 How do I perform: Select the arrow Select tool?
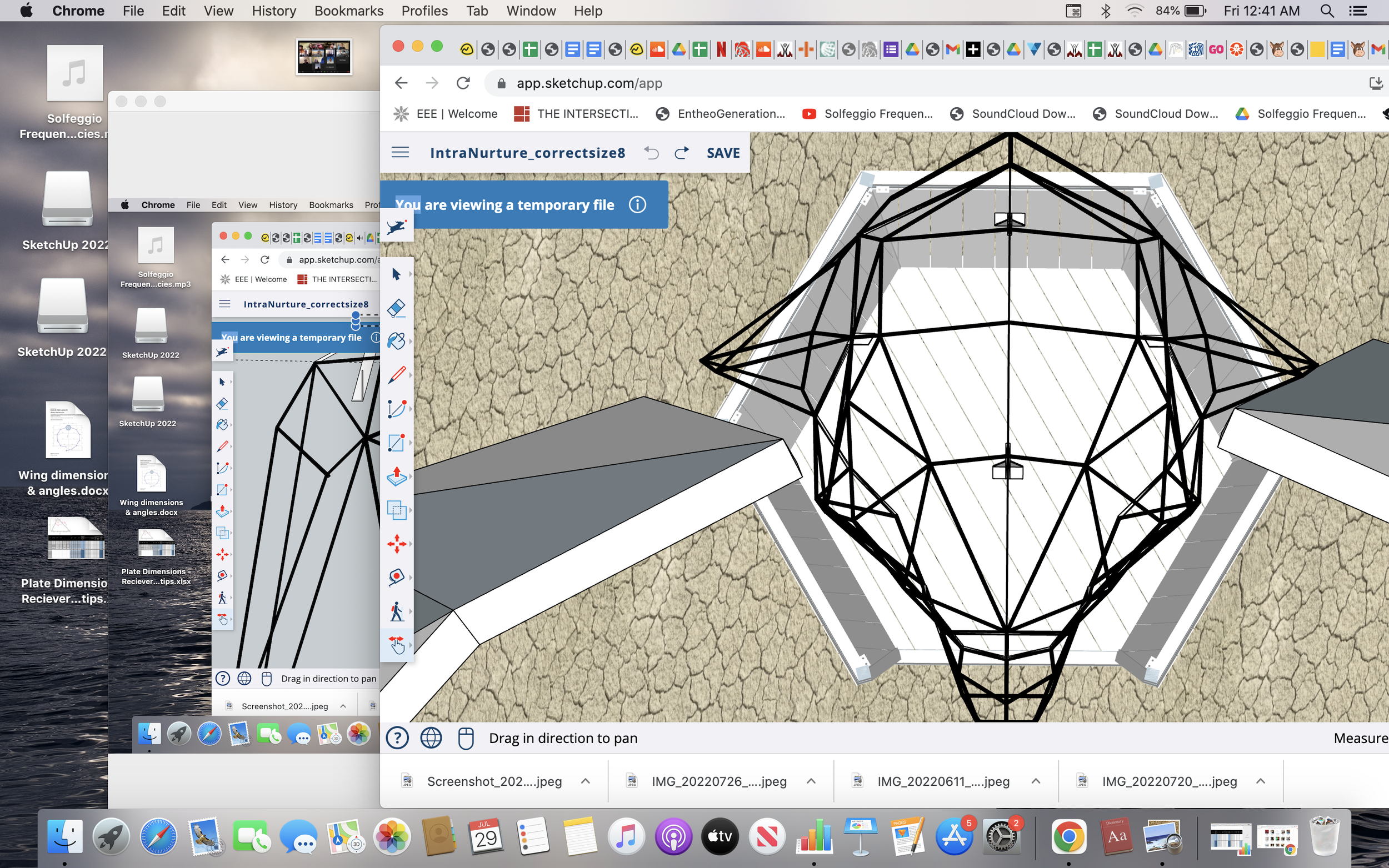396,274
